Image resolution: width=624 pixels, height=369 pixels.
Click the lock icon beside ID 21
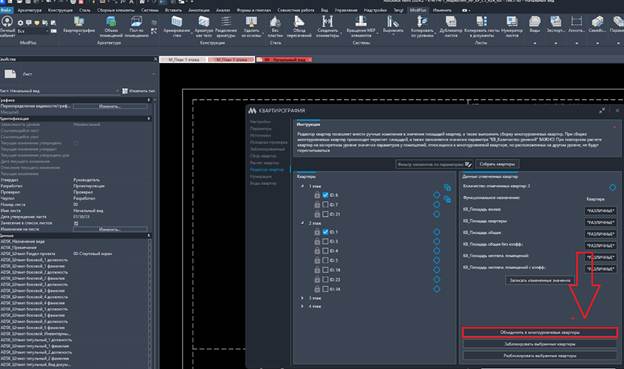(x=317, y=214)
